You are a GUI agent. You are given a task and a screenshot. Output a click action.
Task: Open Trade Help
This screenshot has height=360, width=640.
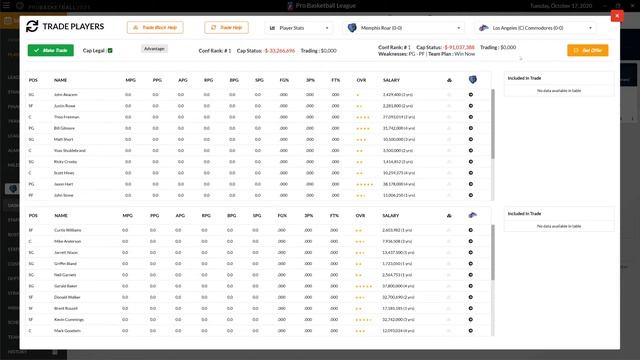(x=227, y=27)
